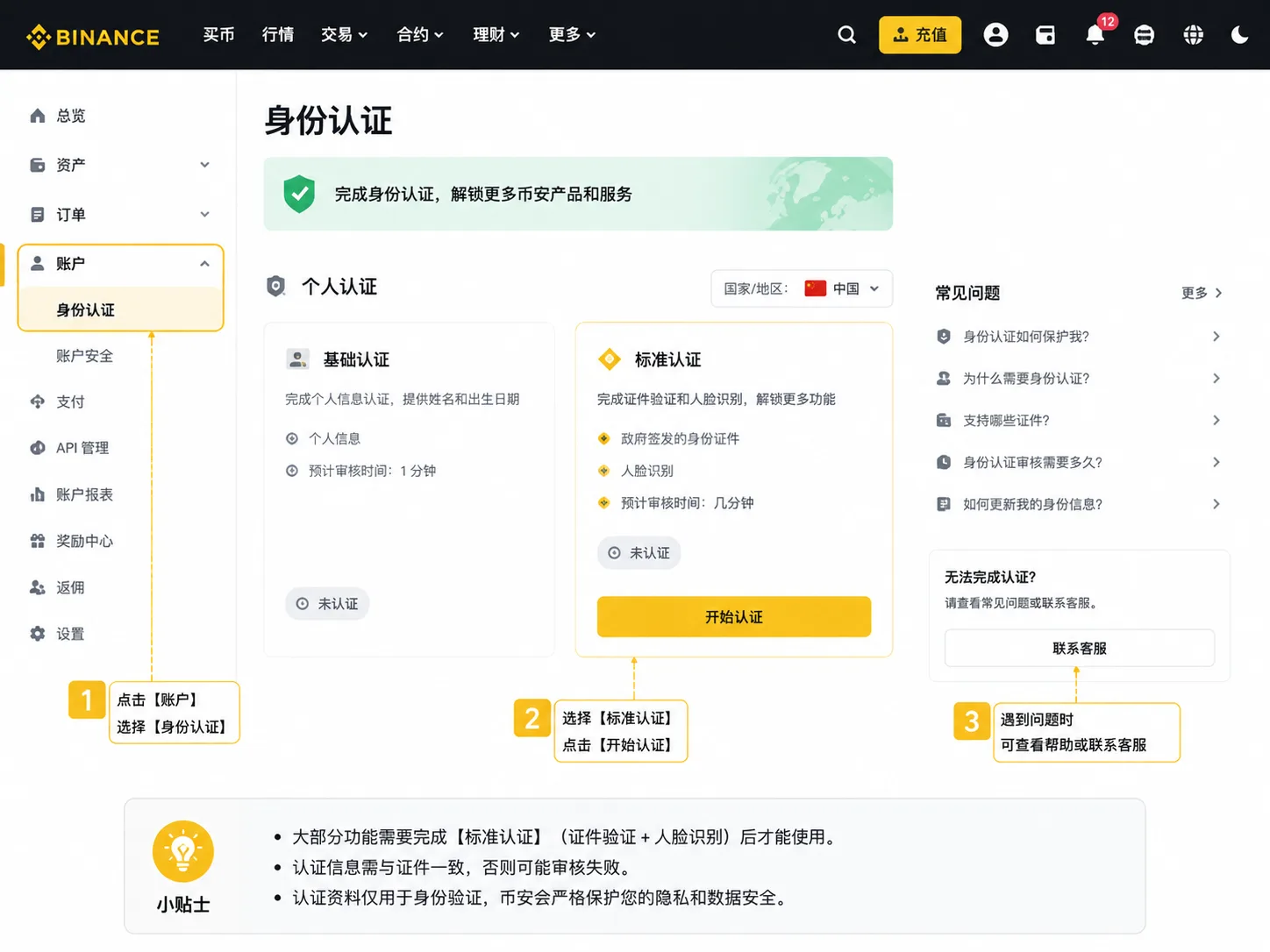Viewport: 1270px width, 952px height.
Task: Click the 充值 deposit button
Action: [920, 35]
